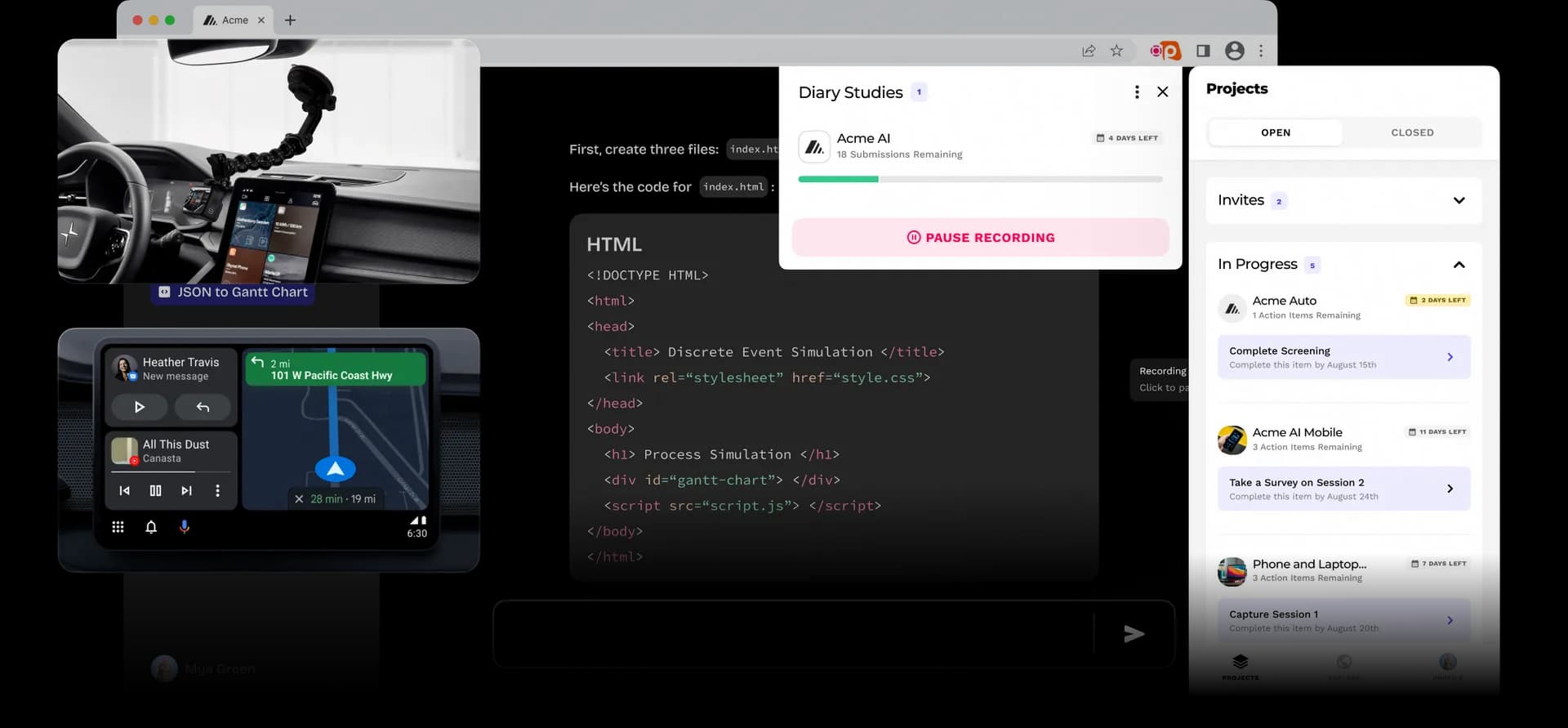This screenshot has height=728, width=1568.
Task: Play Heather Travis's new message
Action: [x=140, y=407]
